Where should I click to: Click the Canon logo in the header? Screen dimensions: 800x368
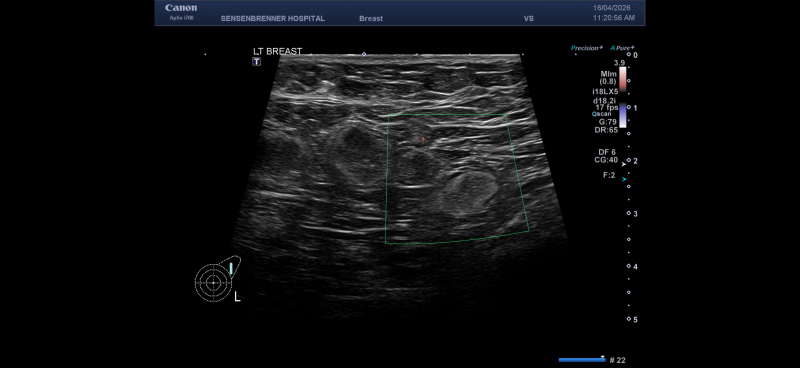tap(181, 8)
